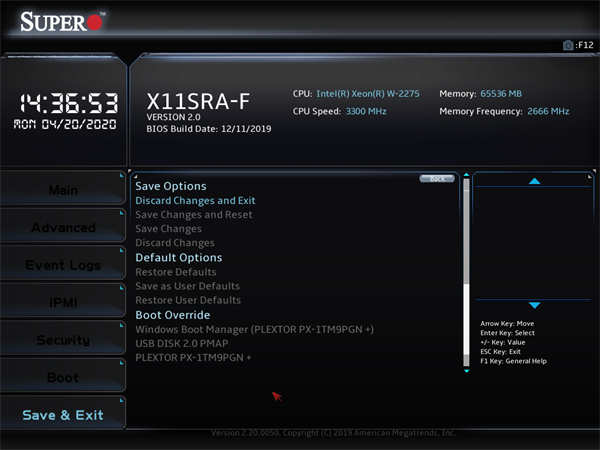
Task: Boot override to USB DISK 2.0 PMAP
Action: 182,344
